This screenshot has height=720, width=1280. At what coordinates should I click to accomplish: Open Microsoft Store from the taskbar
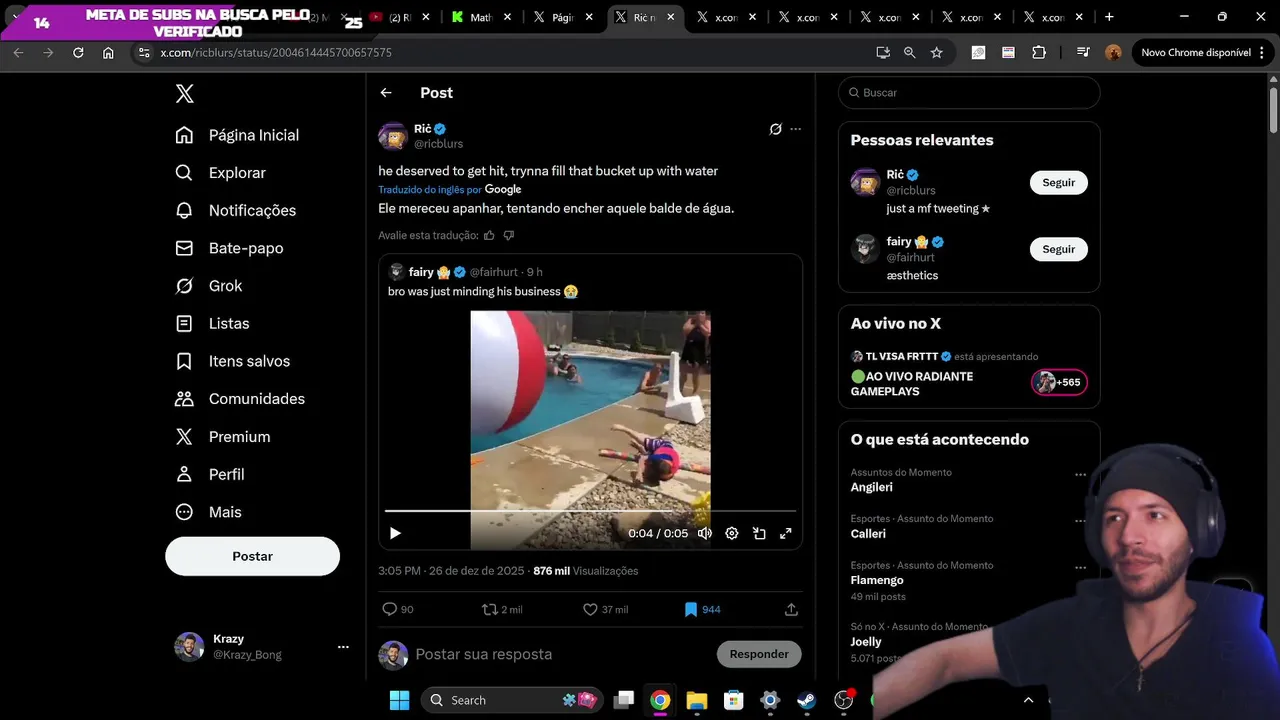[x=734, y=700]
